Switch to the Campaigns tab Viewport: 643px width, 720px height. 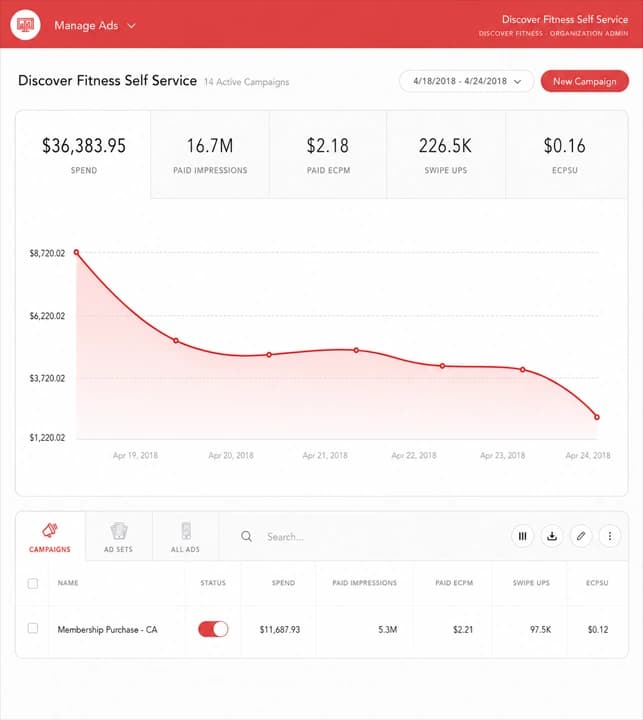(50, 536)
